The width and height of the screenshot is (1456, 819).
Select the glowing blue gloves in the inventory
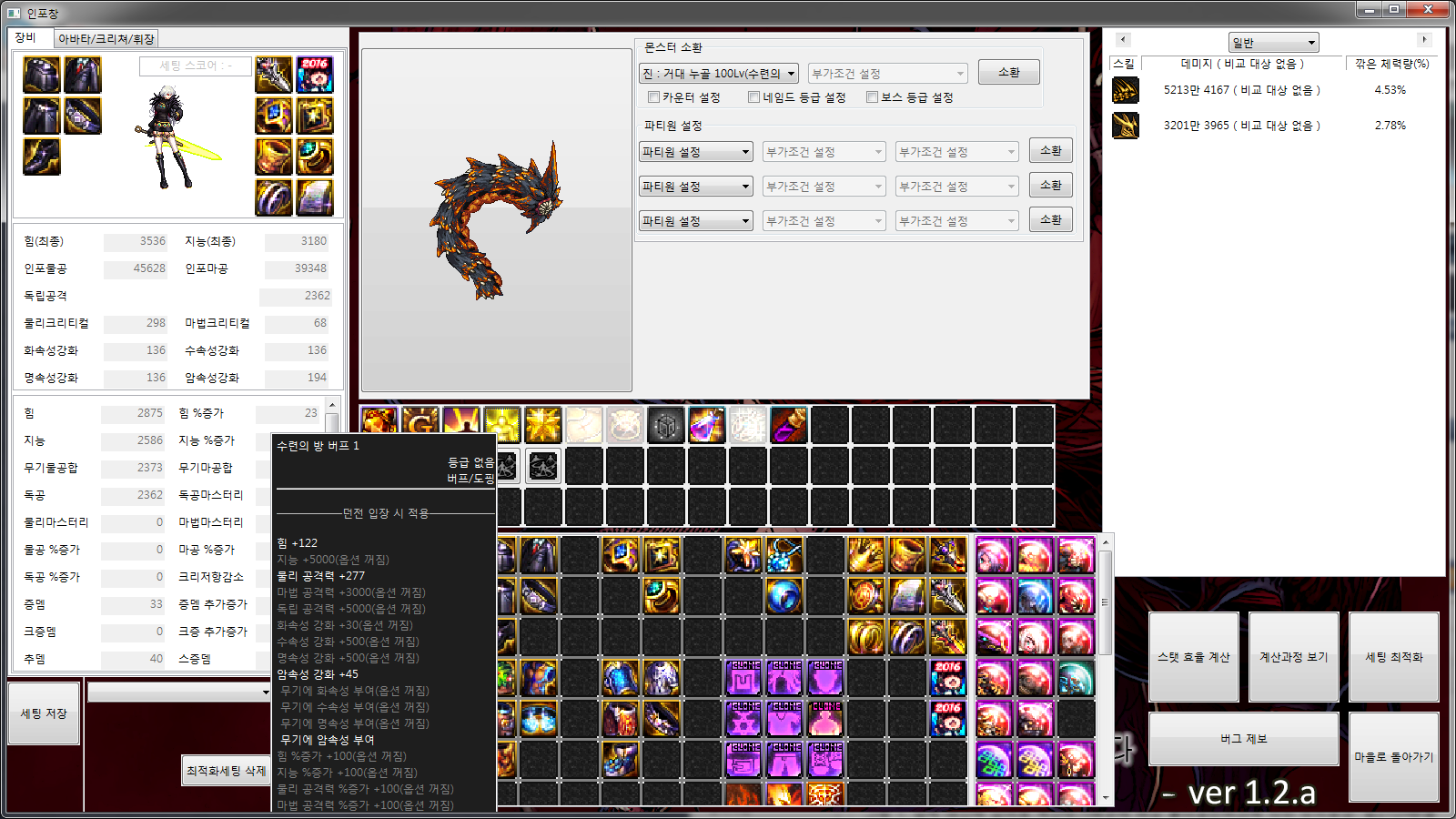coord(539,719)
